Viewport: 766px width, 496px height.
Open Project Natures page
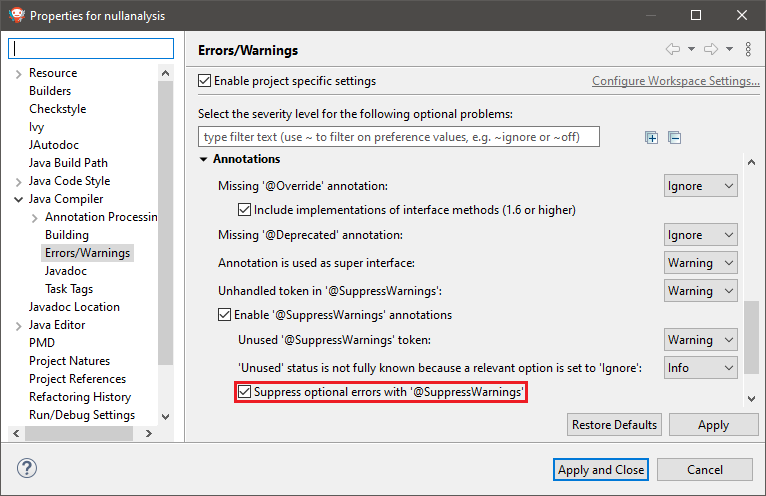coord(69,361)
